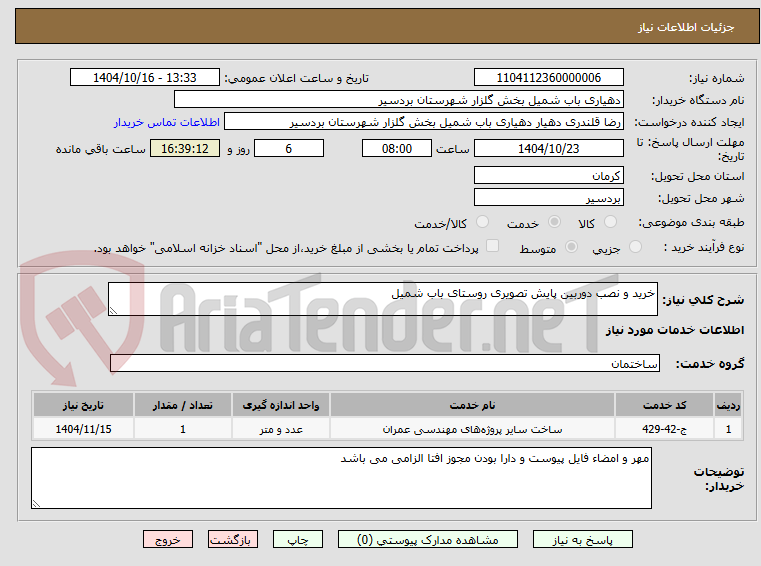Click the ایجاد کننده درخواست field
This screenshot has height=566, width=761.
point(424,121)
